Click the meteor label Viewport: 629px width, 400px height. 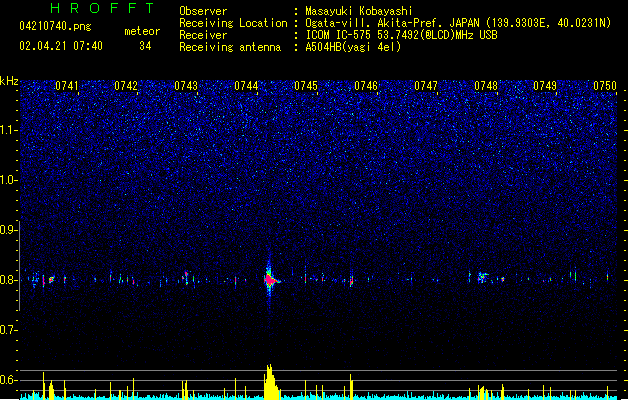142,31
